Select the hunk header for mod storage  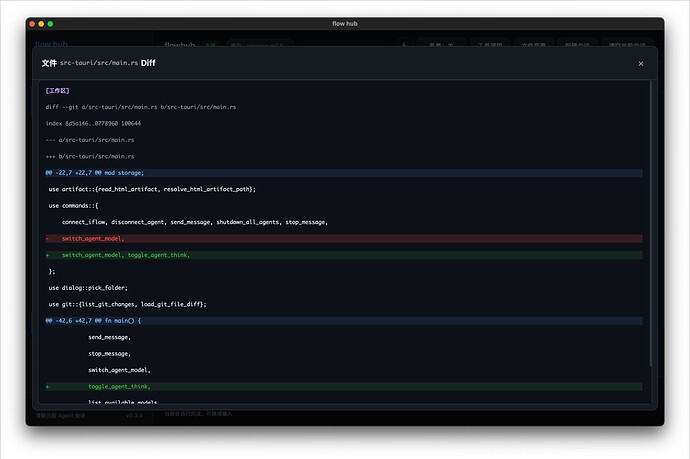(x=101, y=172)
